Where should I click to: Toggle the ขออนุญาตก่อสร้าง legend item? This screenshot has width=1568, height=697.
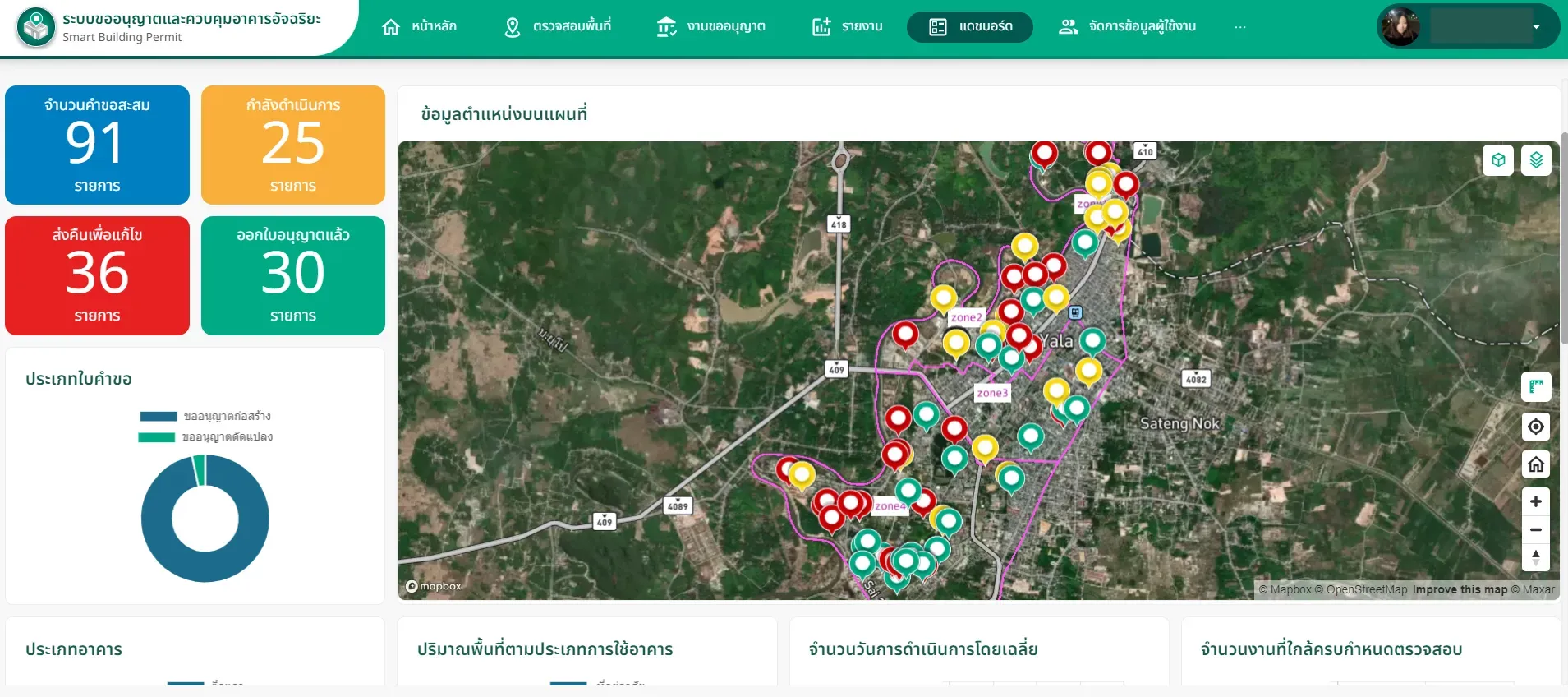[205, 416]
